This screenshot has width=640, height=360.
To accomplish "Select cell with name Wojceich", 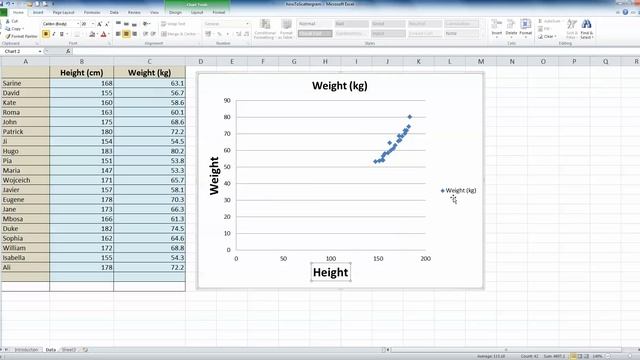I will pos(25,180).
